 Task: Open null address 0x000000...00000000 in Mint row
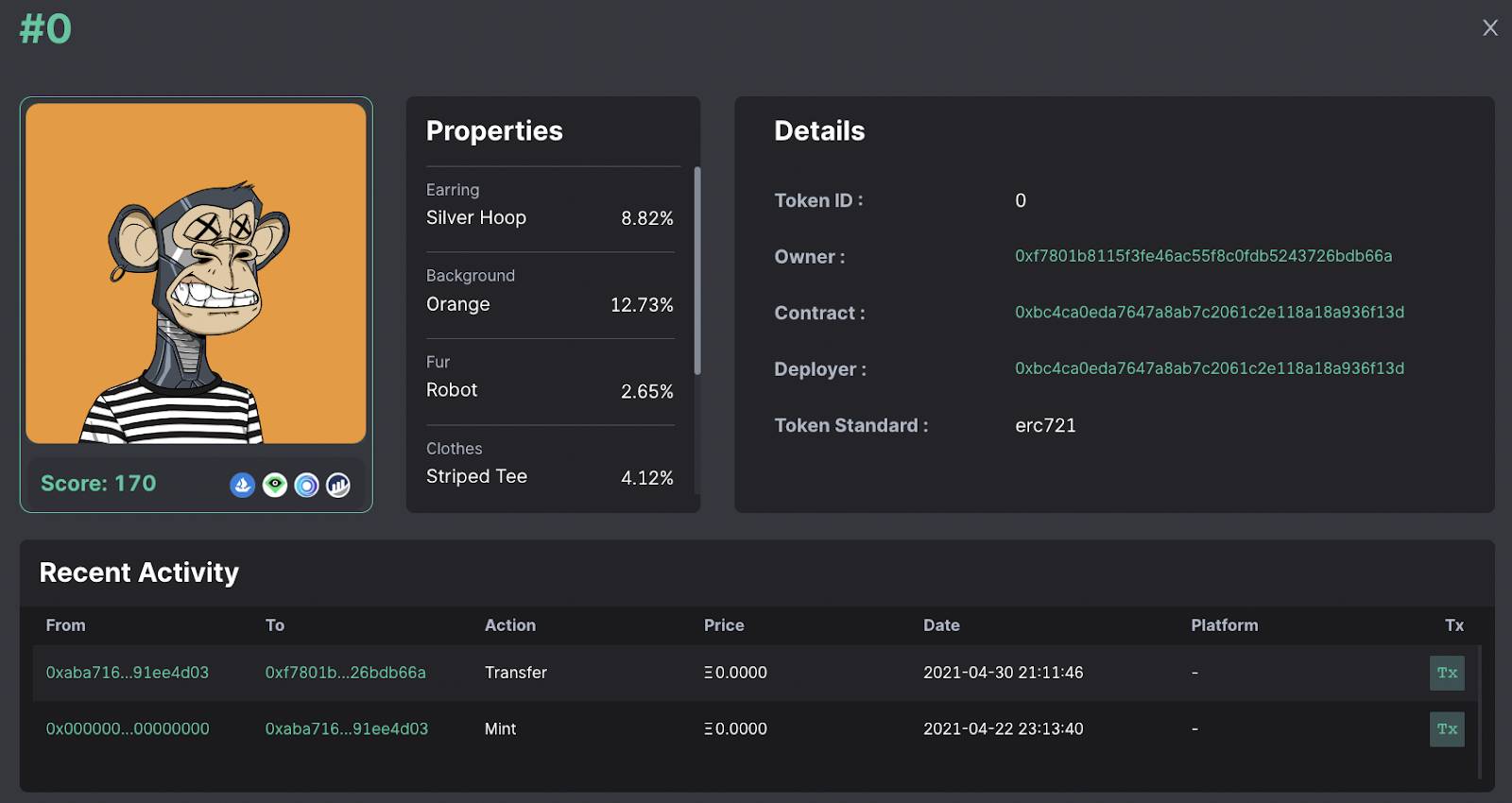(128, 728)
